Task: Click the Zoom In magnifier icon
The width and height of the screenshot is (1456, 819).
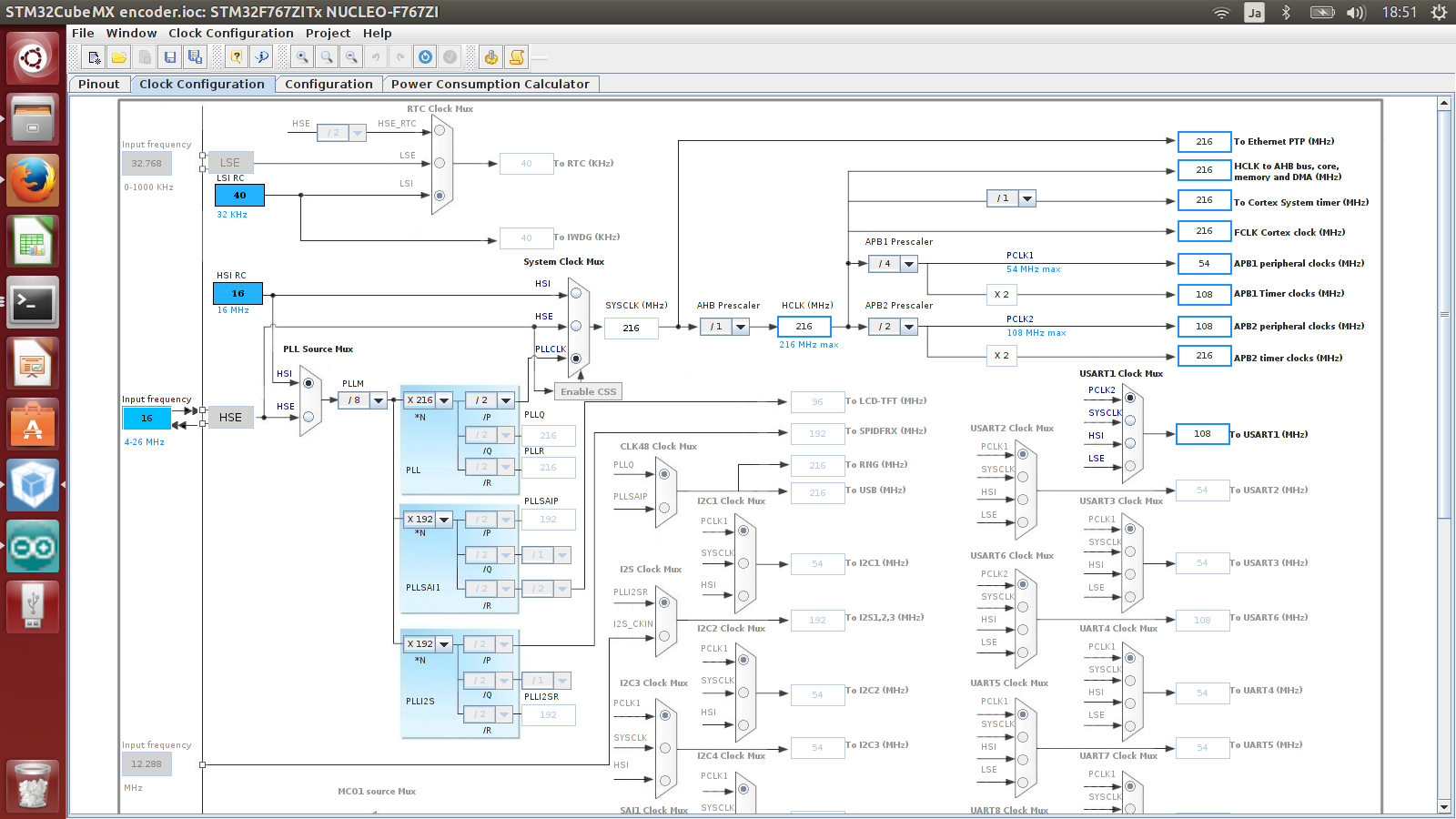Action: (x=302, y=57)
